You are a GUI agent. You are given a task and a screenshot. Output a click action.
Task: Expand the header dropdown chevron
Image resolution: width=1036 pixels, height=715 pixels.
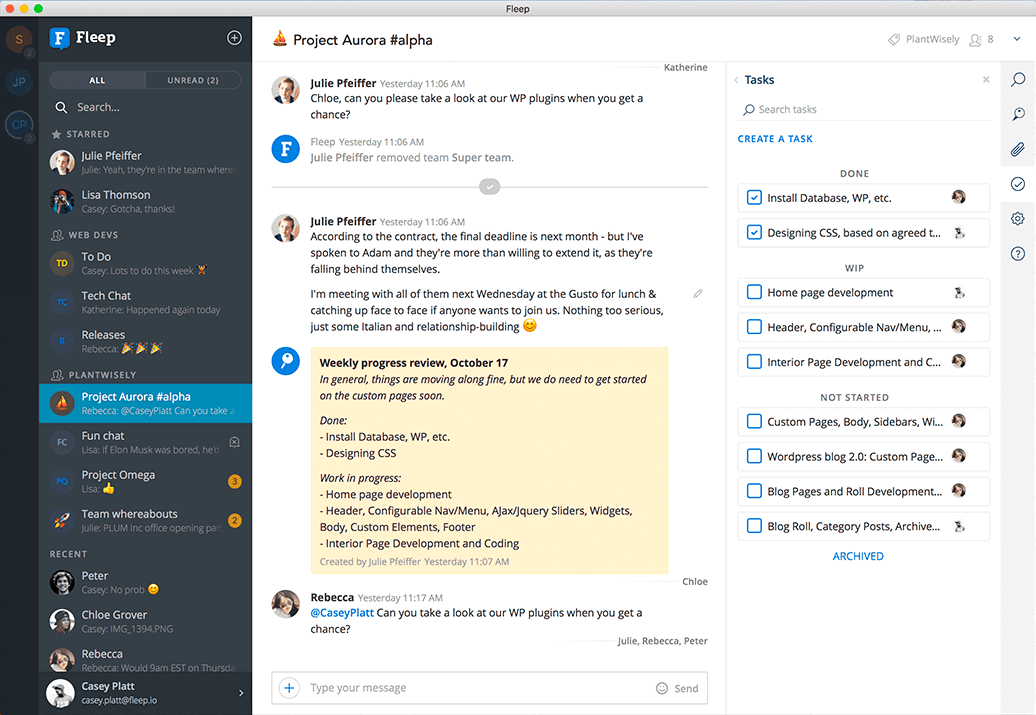click(1017, 39)
